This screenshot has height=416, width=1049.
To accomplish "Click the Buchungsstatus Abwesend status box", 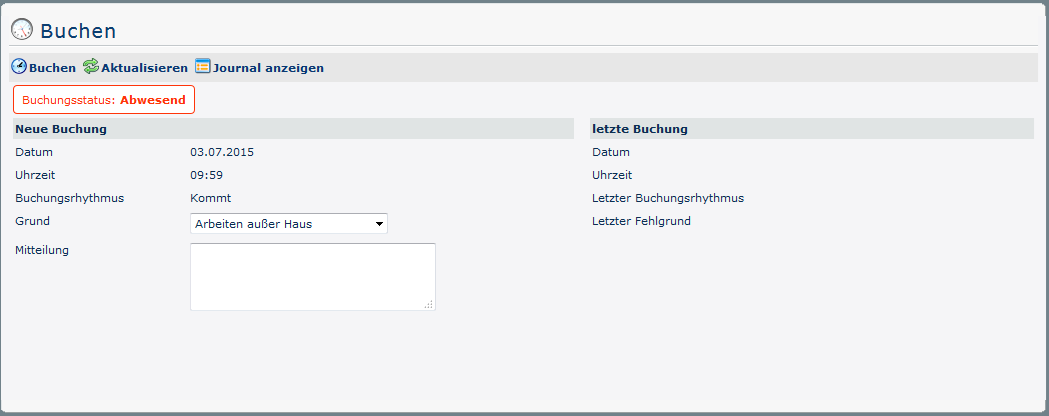I will pos(104,100).
